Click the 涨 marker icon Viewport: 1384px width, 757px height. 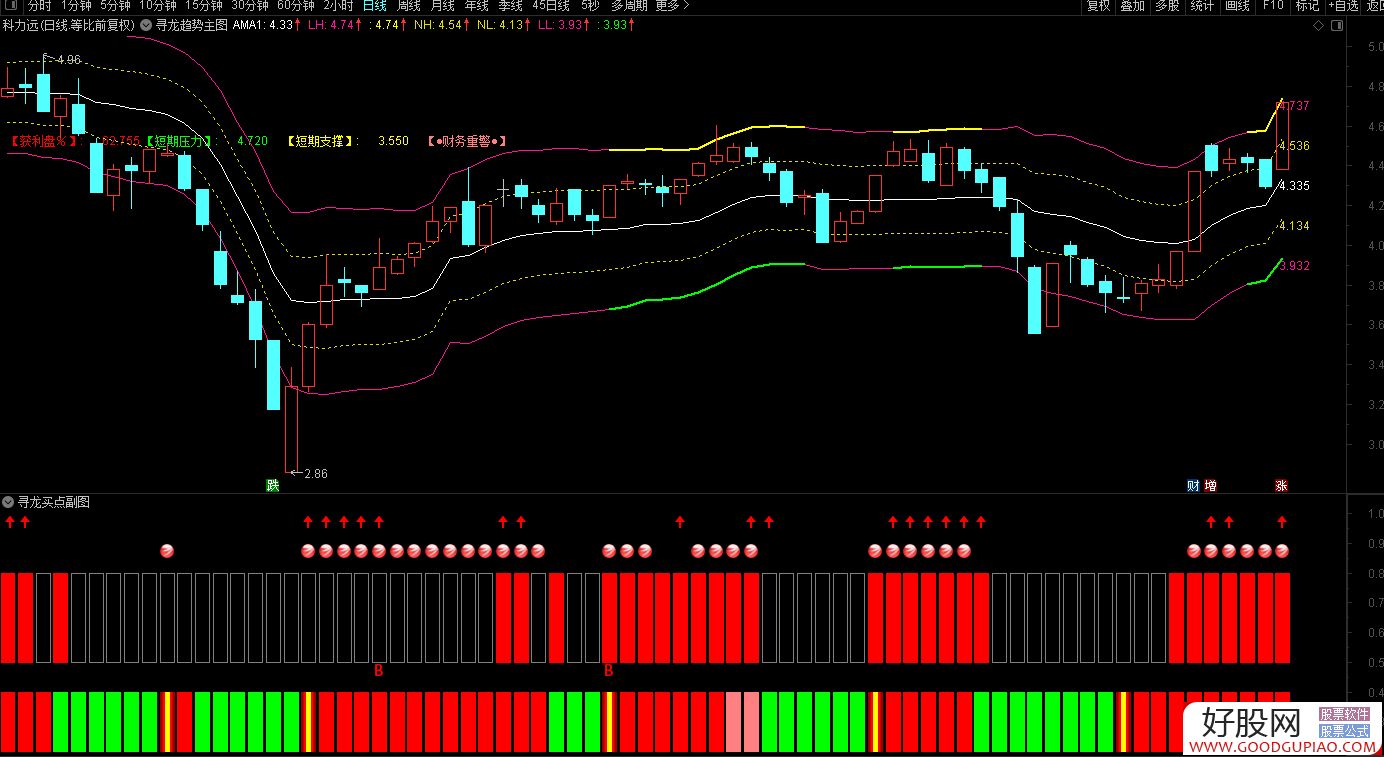(1281, 486)
